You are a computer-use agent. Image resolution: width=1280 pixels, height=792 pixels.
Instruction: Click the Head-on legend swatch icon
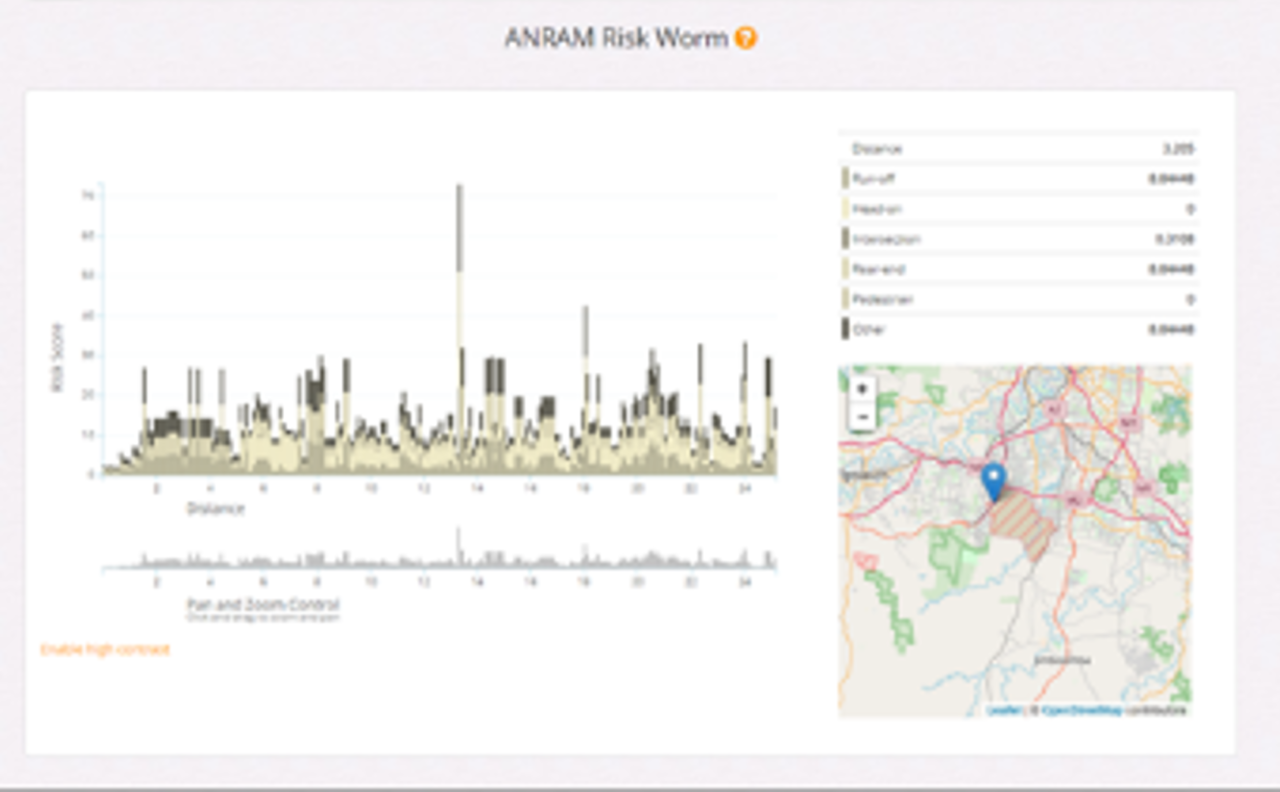pyautogui.click(x=845, y=208)
